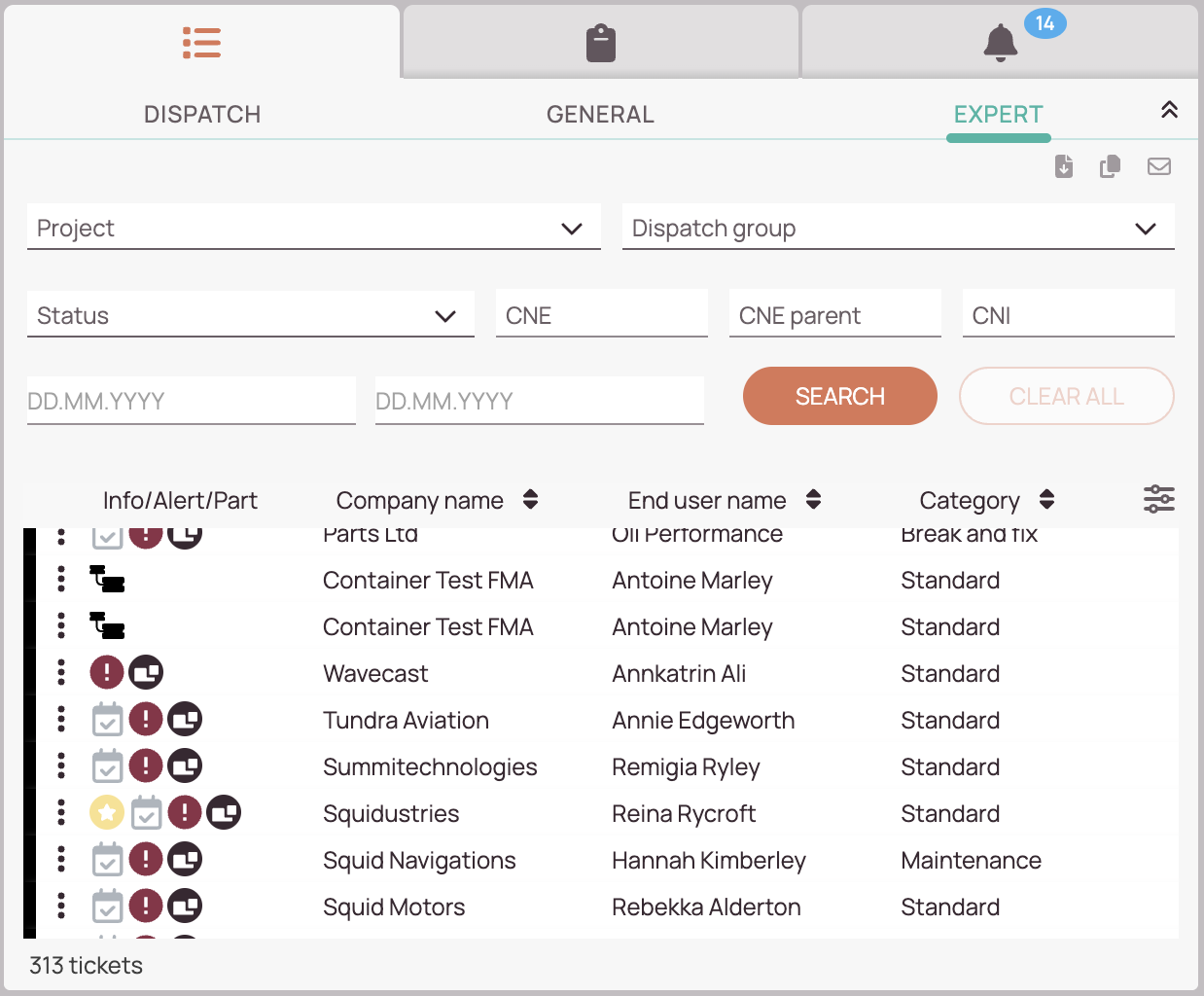The height and width of the screenshot is (996, 1204).
Task: Click the part icon on the Tundra Aviation row
Action: tap(185, 719)
